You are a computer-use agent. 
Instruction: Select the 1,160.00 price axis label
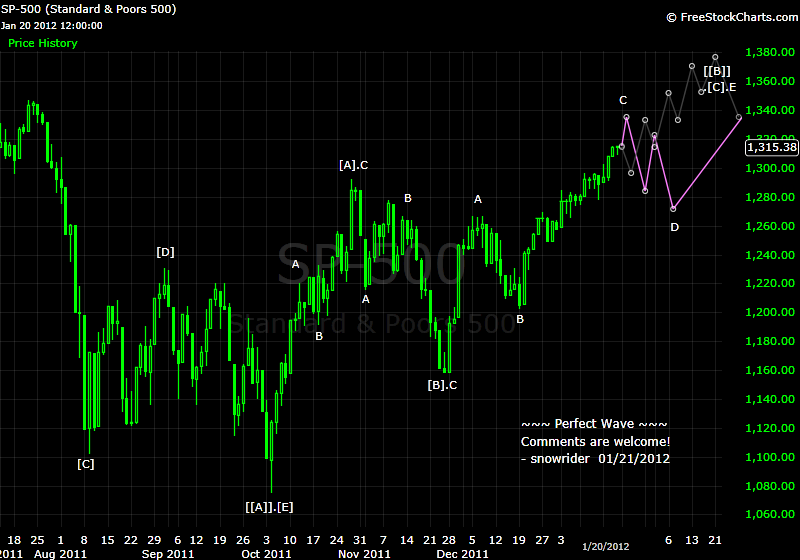tap(770, 370)
